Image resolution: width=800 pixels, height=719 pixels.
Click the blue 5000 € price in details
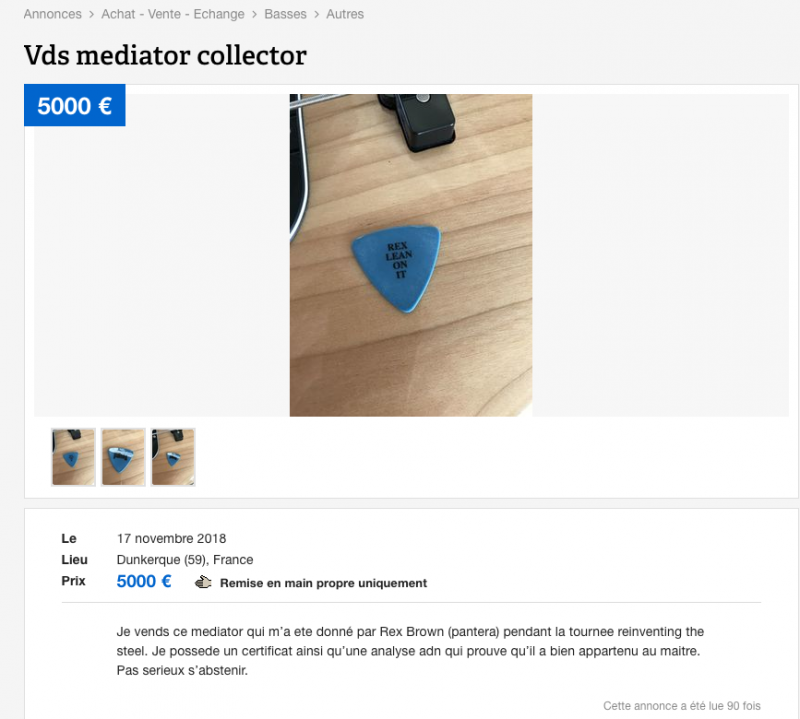[x=144, y=581]
